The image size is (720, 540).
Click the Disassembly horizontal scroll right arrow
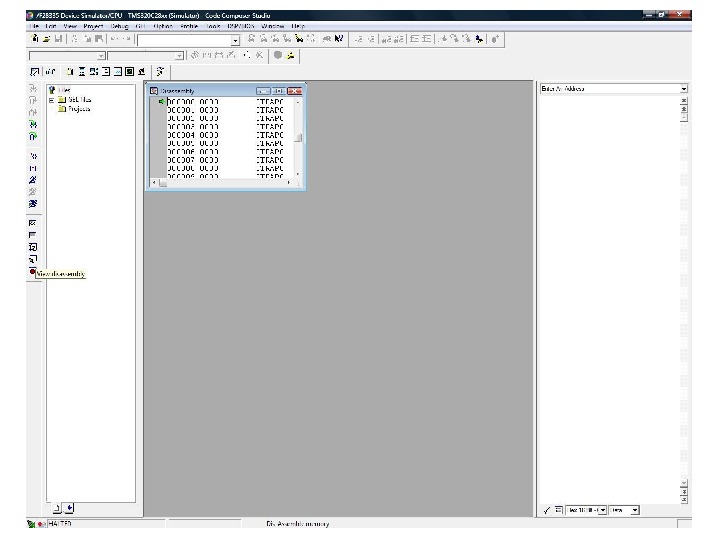point(288,182)
